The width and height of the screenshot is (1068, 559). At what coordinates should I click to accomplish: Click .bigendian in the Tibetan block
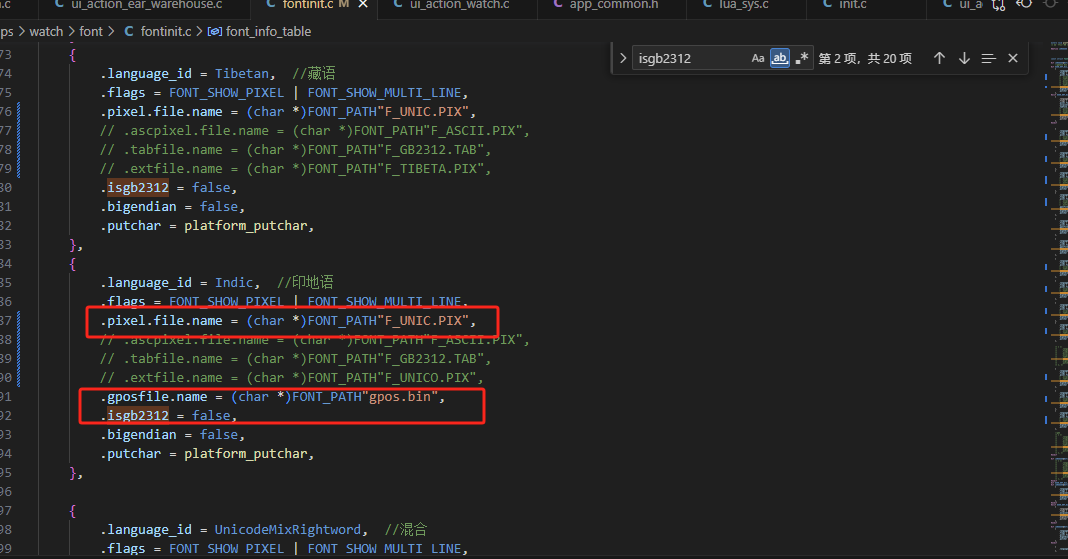click(x=138, y=207)
